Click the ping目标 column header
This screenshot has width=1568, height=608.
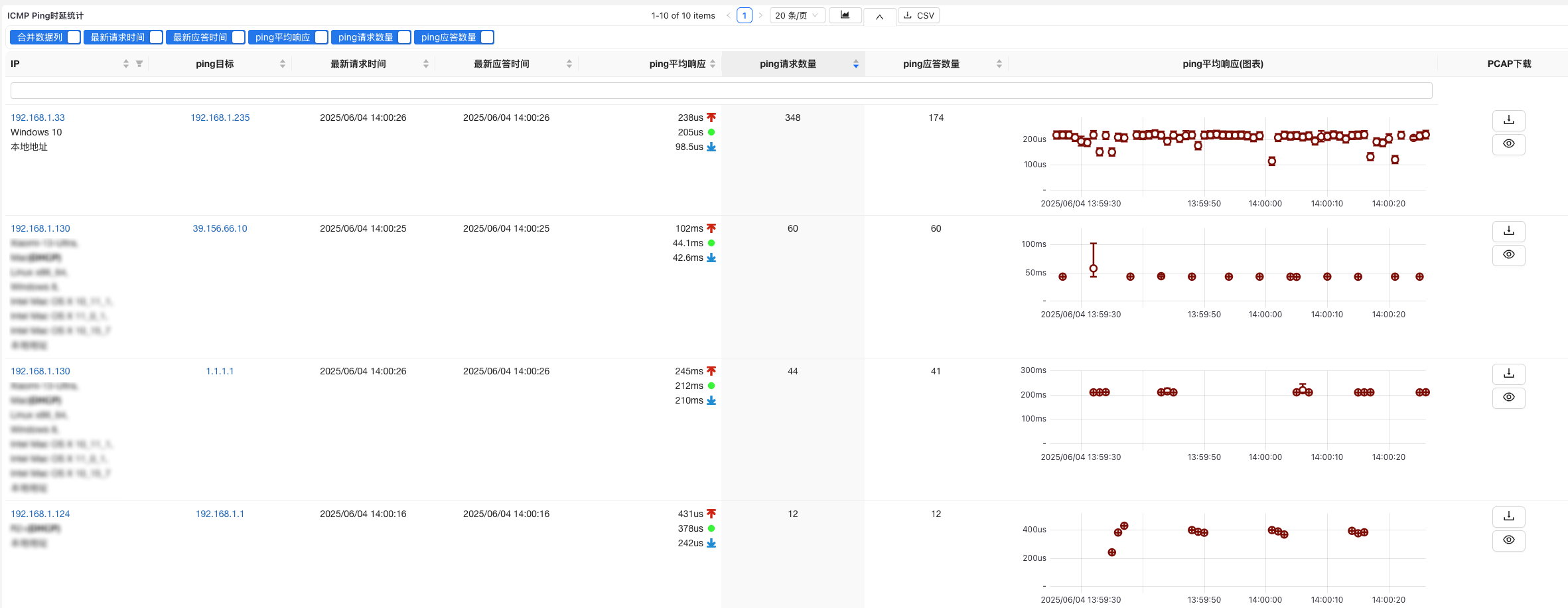[x=215, y=64]
